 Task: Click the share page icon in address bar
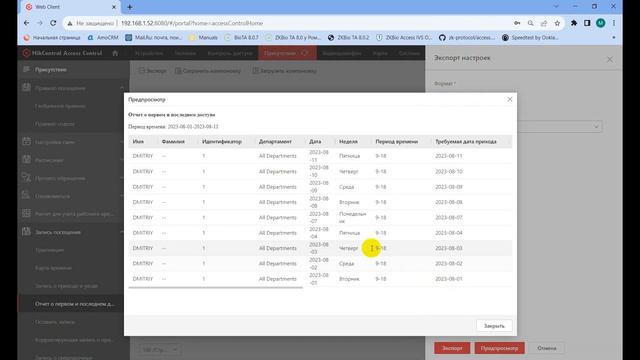click(x=544, y=23)
